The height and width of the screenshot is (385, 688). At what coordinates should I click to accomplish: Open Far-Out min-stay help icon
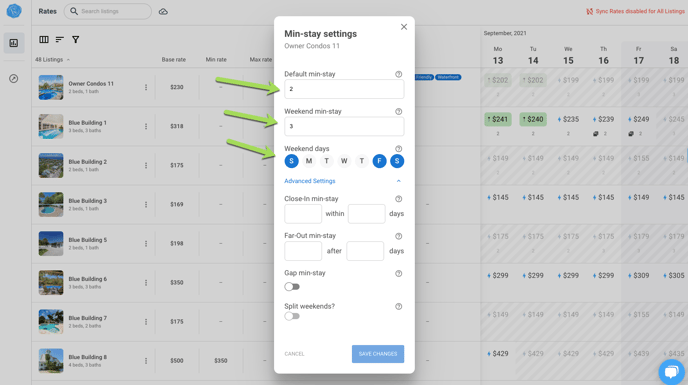click(x=398, y=236)
